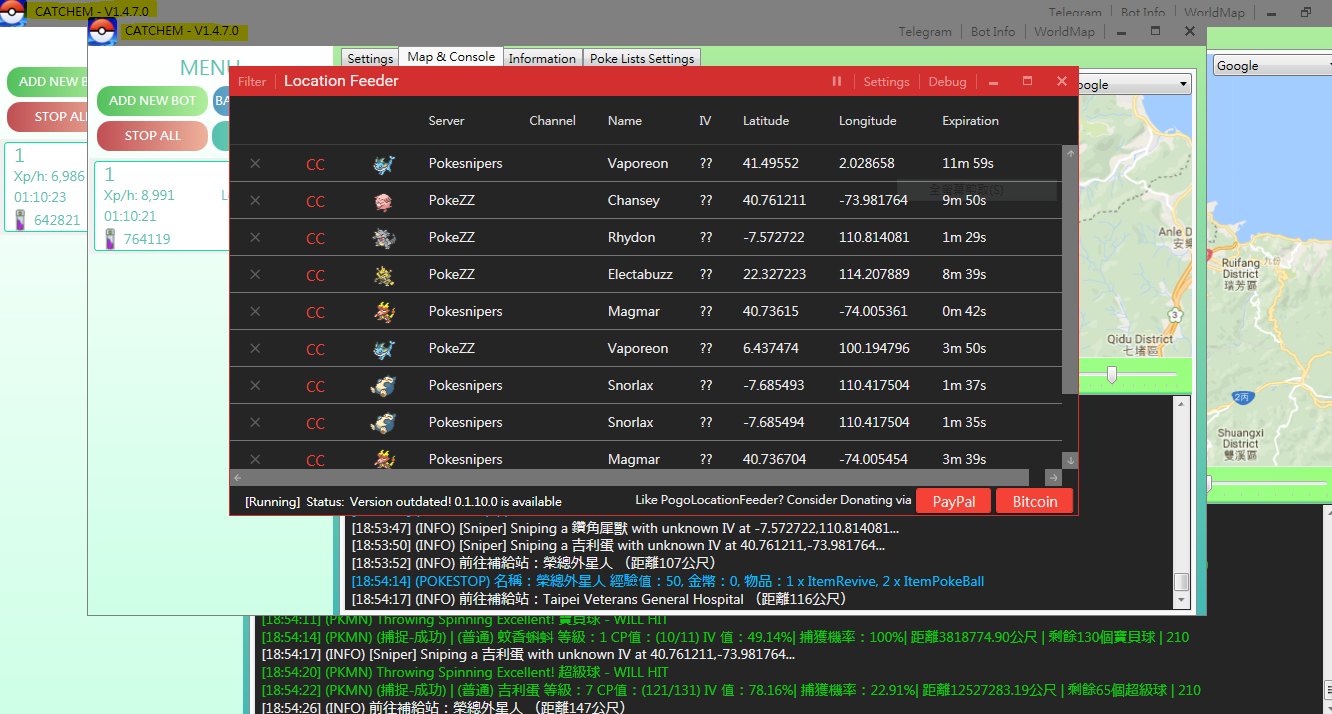Screen dimensions: 1332x714
Task: Click the map zoom slider handle
Action: click(1111, 375)
